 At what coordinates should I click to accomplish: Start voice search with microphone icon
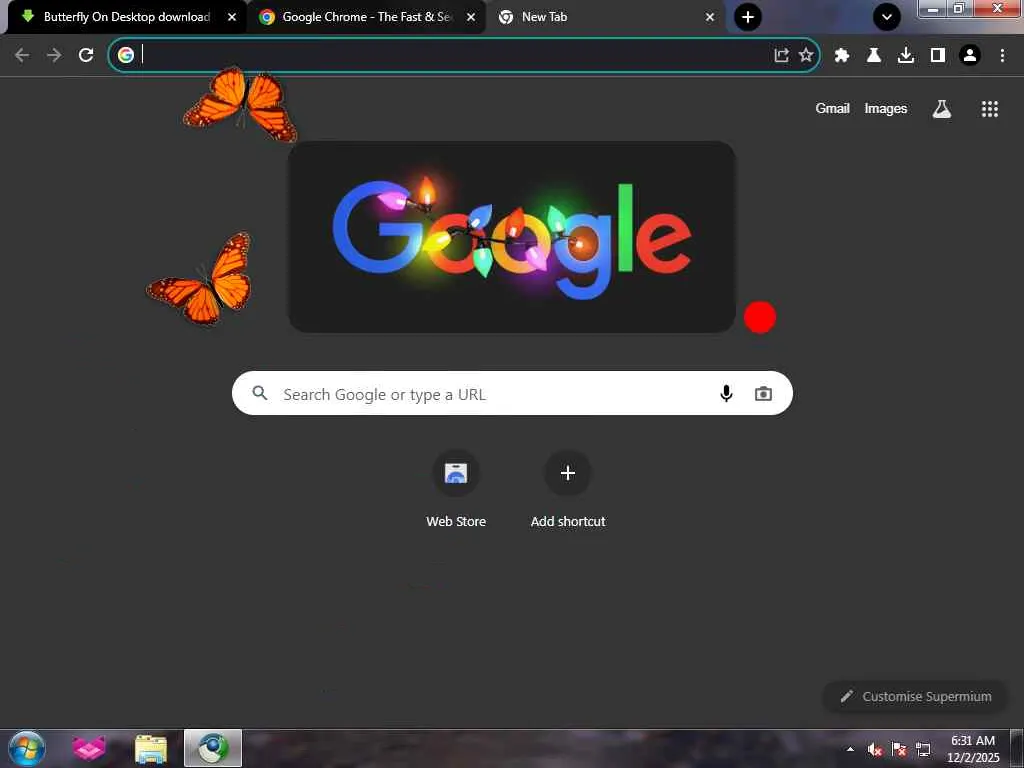click(x=726, y=393)
